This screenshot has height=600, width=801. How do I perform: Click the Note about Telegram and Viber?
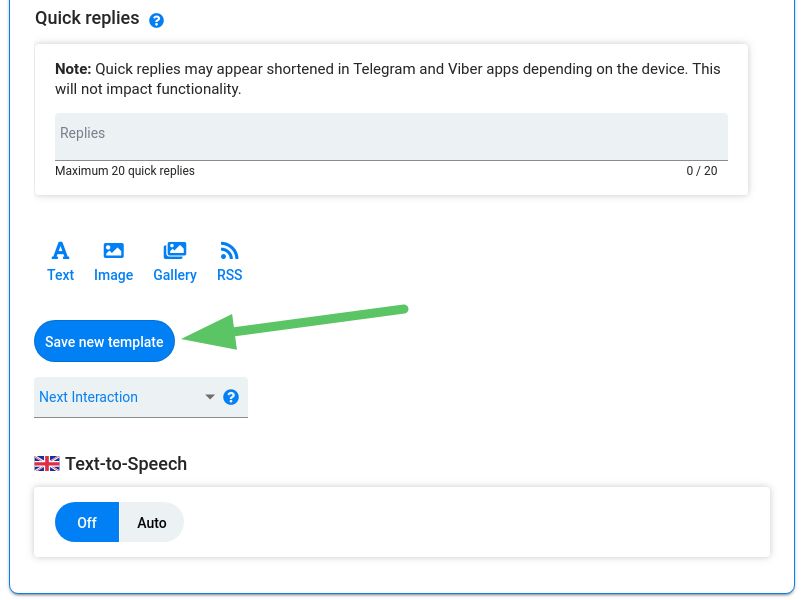point(388,79)
